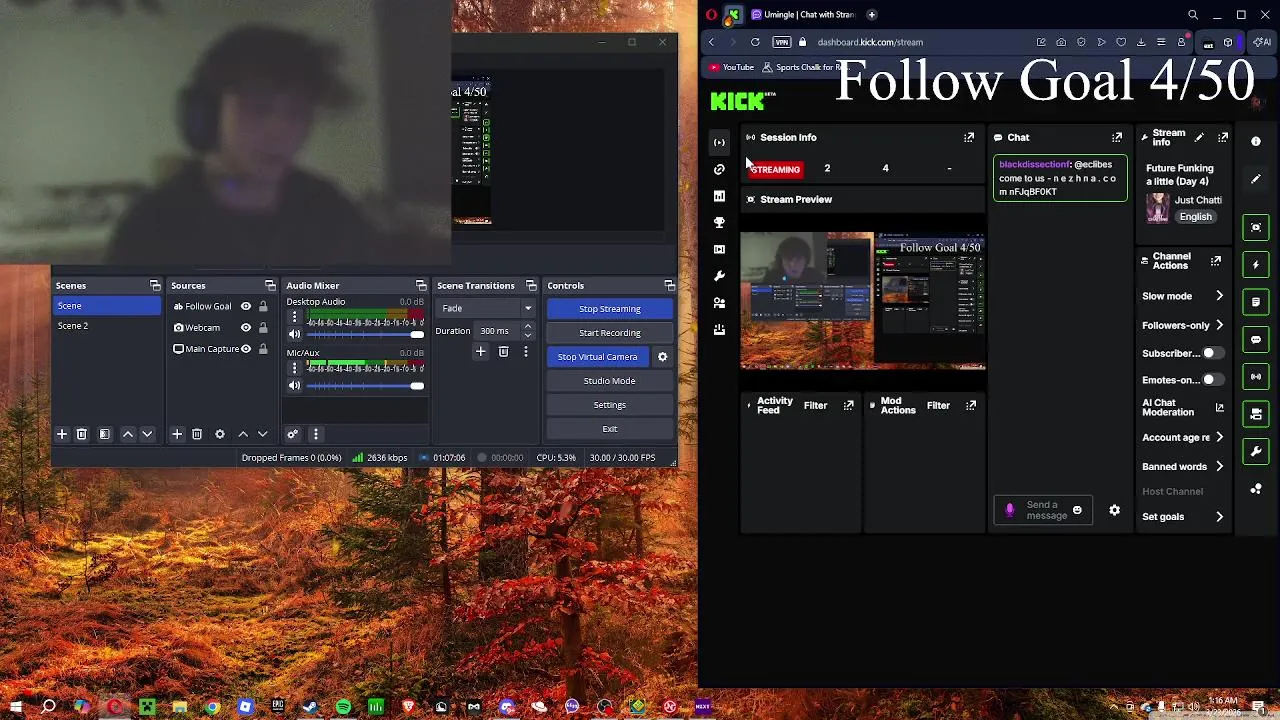This screenshot has width=1280, height=720.
Task: Expand Banned words option
Action: click(x=1184, y=466)
